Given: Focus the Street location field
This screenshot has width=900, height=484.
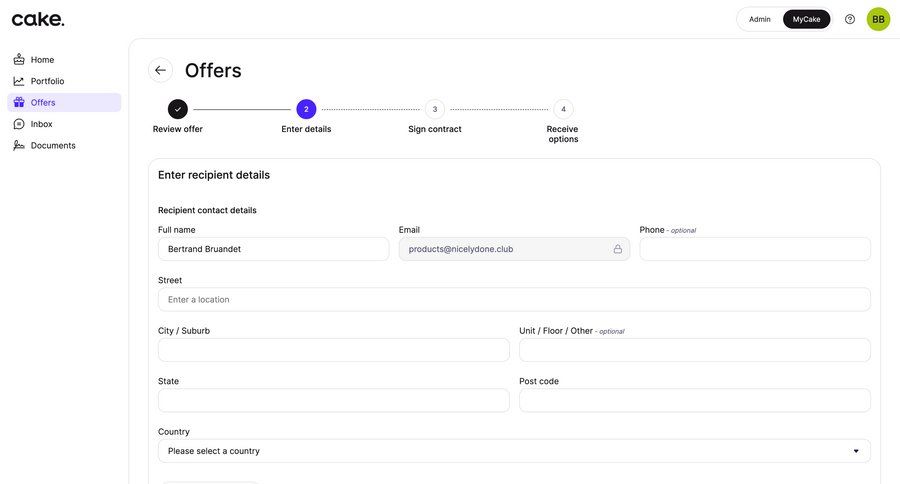Looking at the screenshot, I should (514, 300).
